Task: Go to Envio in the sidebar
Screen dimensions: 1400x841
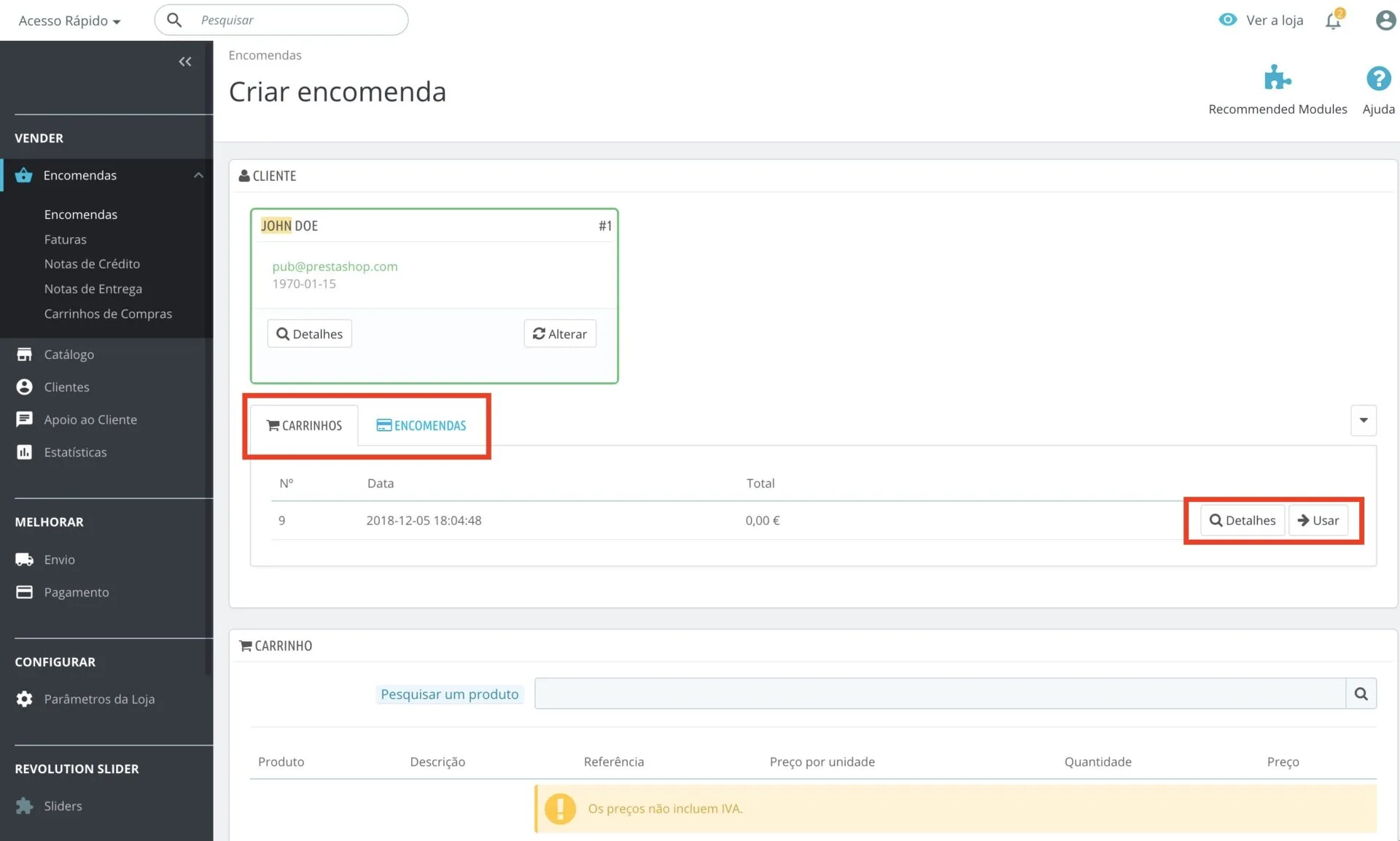Action: point(59,559)
